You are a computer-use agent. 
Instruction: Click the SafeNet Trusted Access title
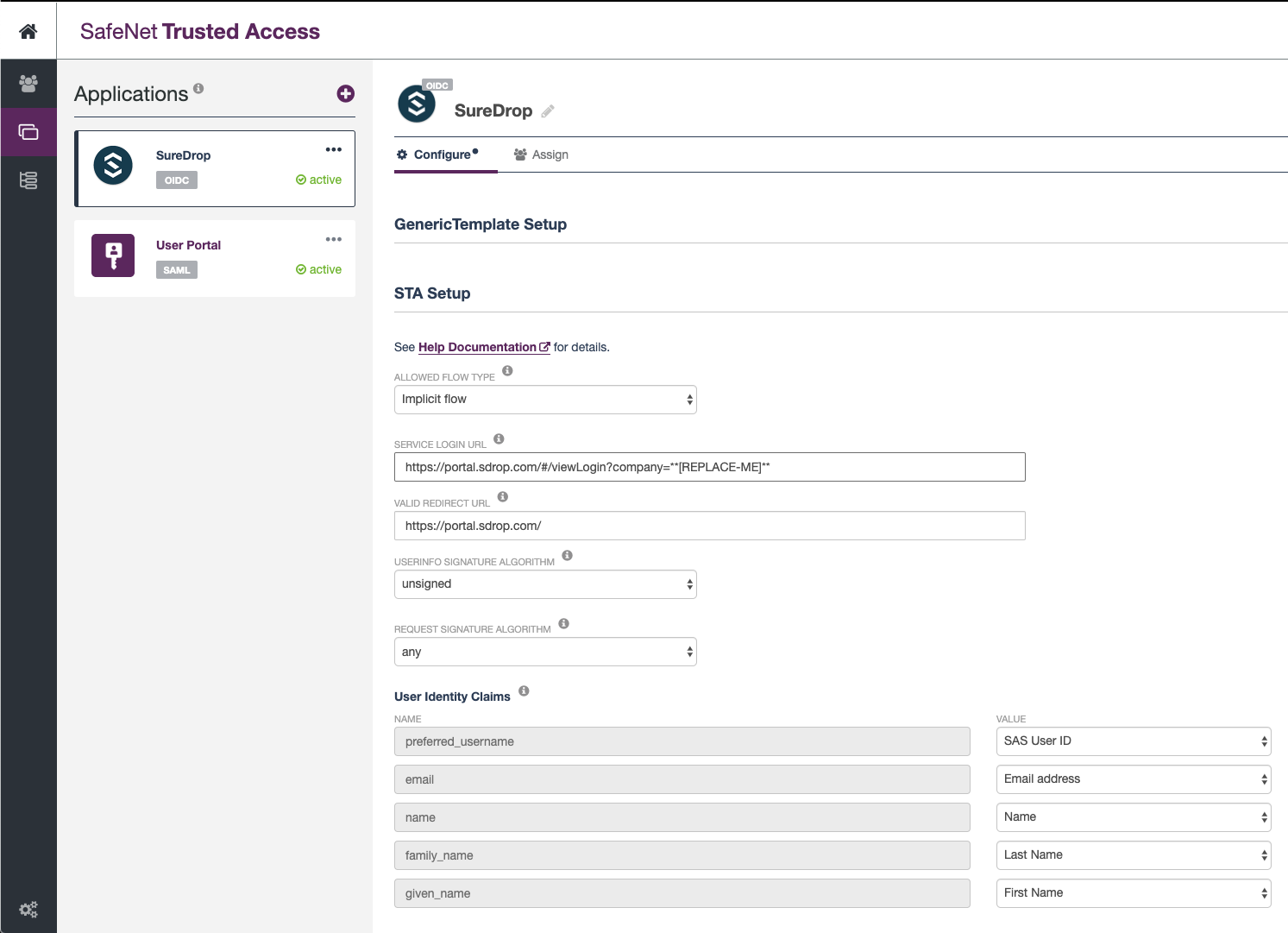tap(200, 31)
